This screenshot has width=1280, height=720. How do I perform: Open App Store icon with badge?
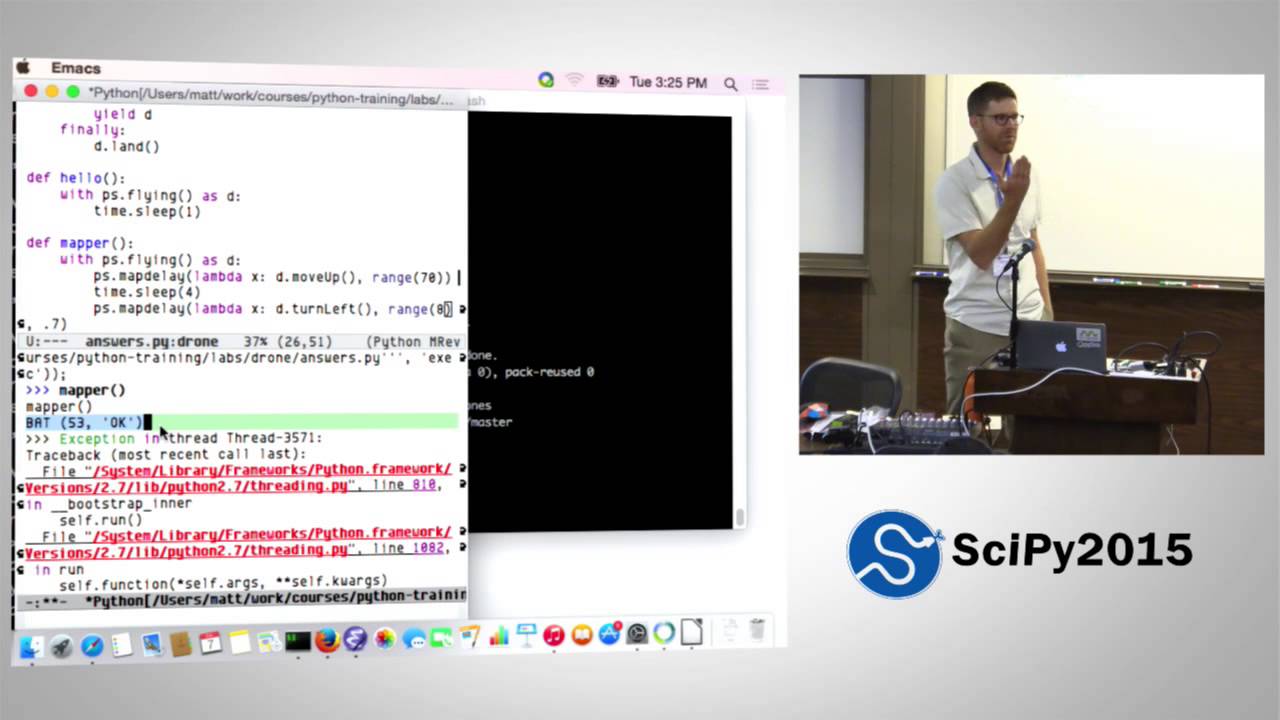tap(610, 633)
